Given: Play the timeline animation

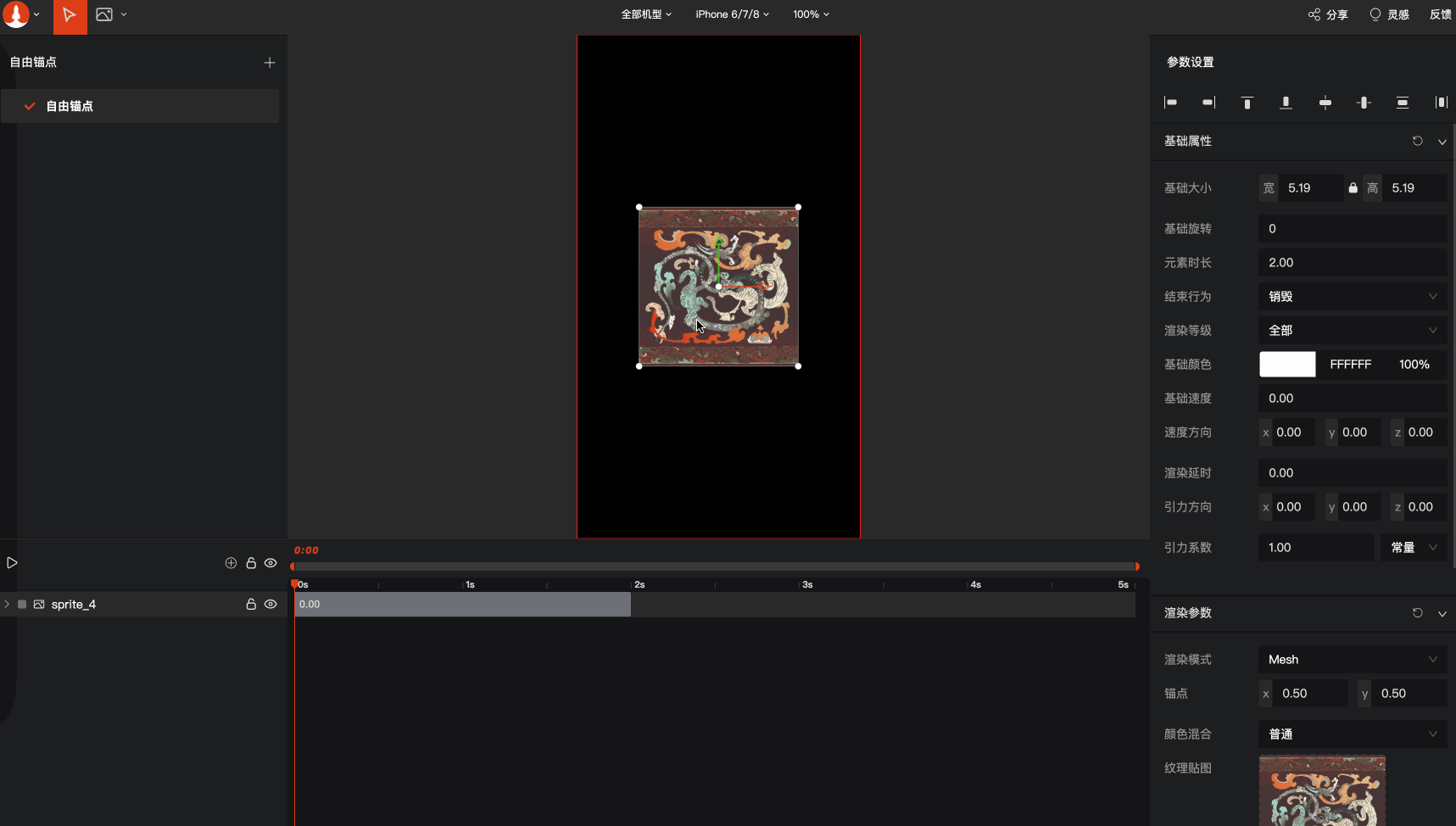Looking at the screenshot, I should point(12,563).
